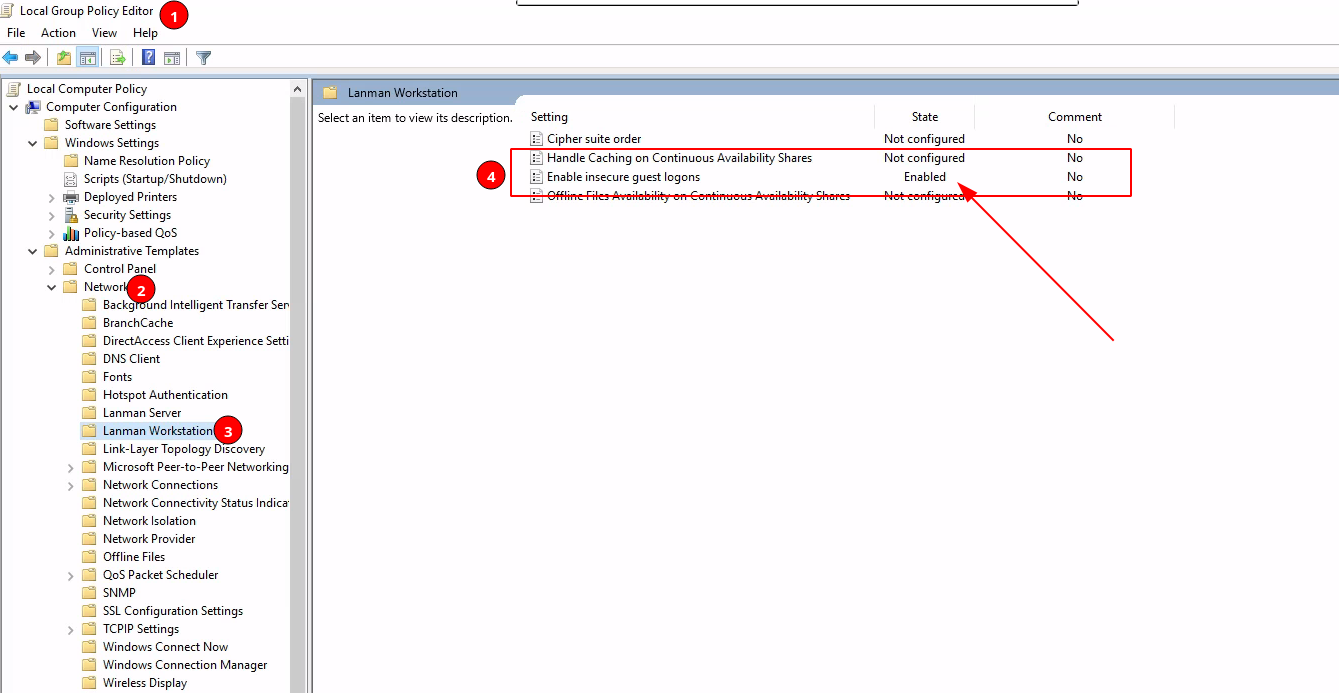Select SSL Configuration Settings folder
The image size is (1339, 693).
click(x=173, y=611)
